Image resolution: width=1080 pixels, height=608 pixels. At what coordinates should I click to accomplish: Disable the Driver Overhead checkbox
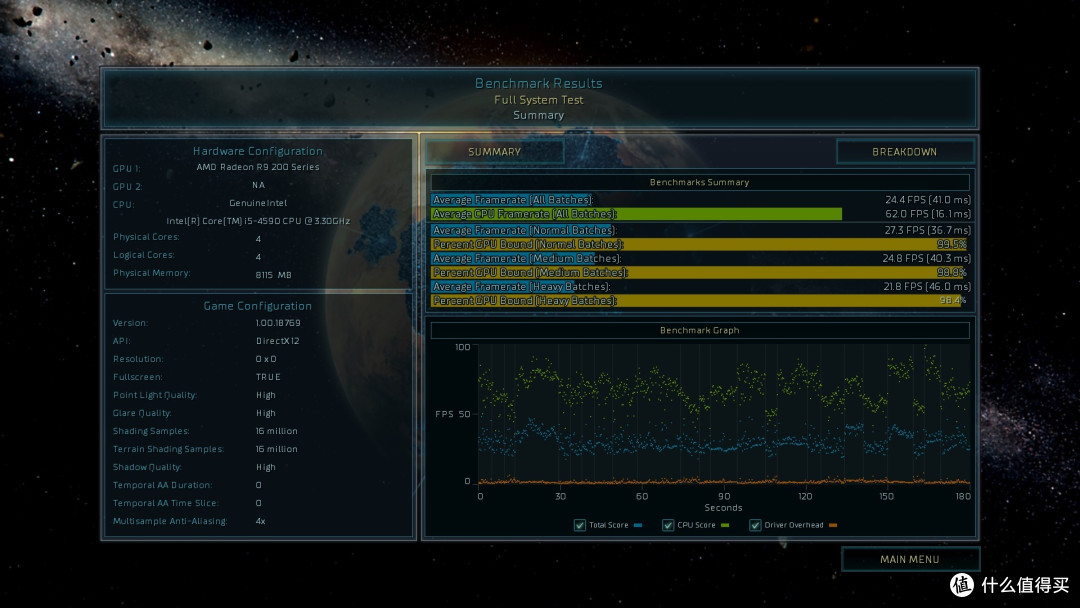coord(755,525)
